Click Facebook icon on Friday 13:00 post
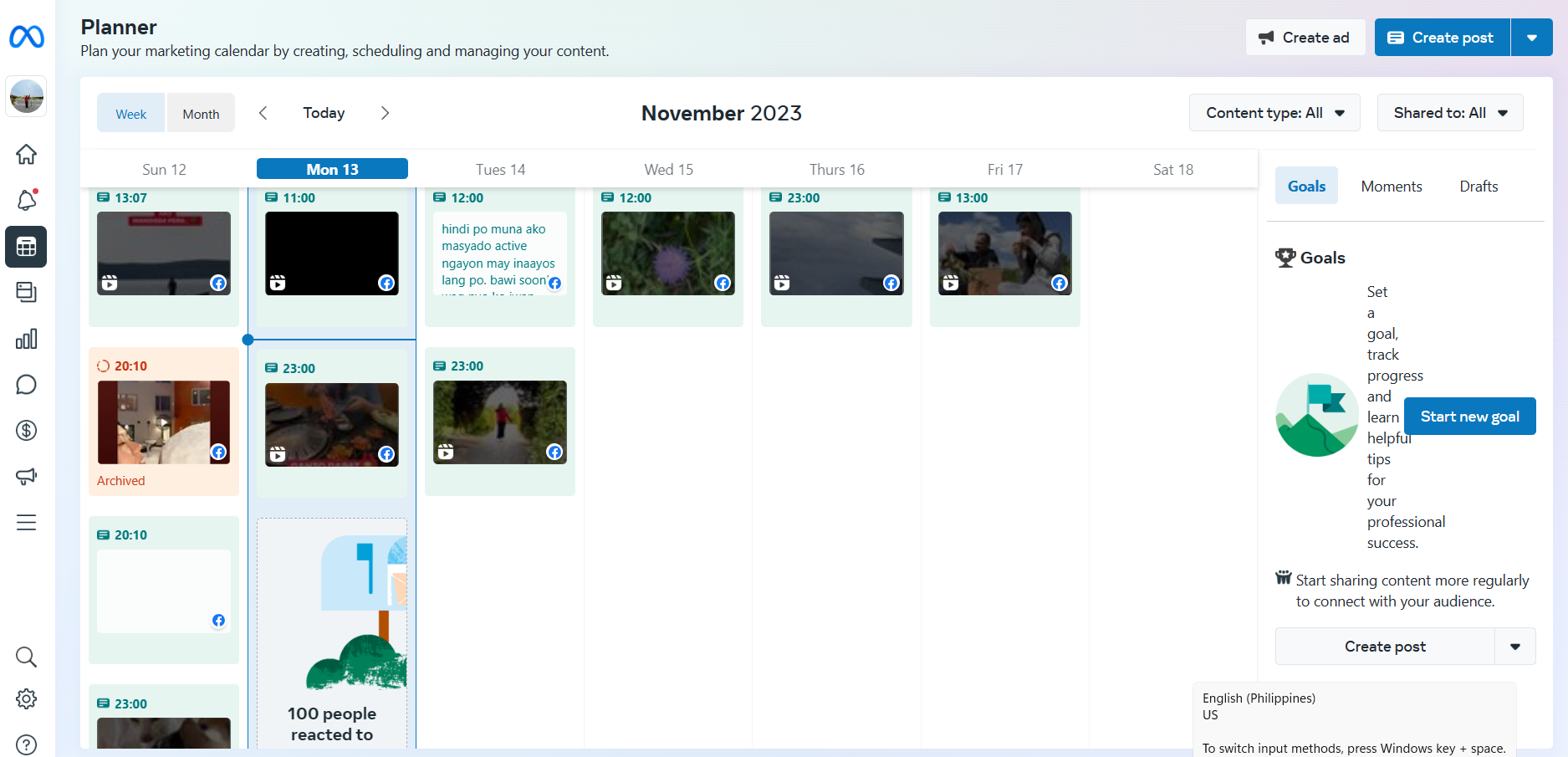This screenshot has height=757, width=1568. click(1060, 283)
